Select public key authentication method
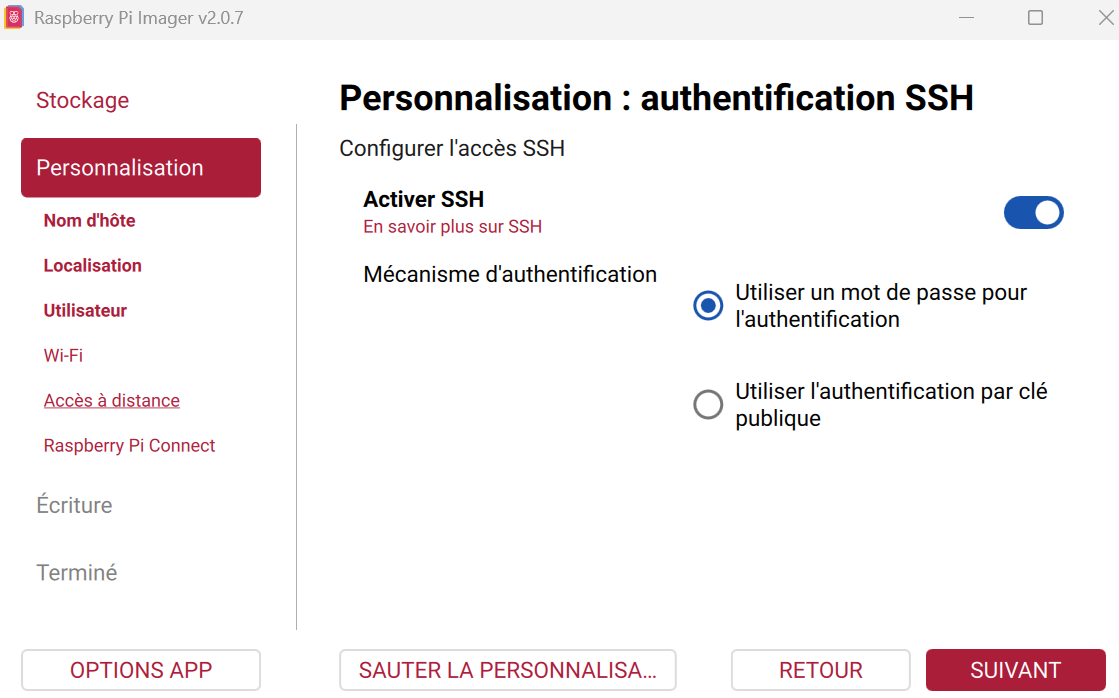This screenshot has height=698, width=1119. [x=708, y=404]
